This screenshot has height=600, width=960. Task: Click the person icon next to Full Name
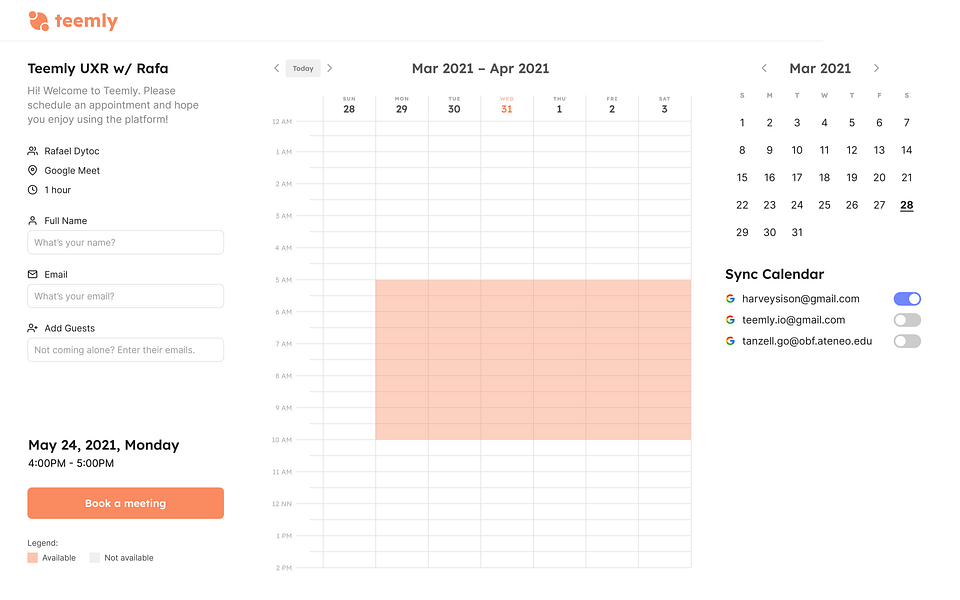tap(32, 220)
